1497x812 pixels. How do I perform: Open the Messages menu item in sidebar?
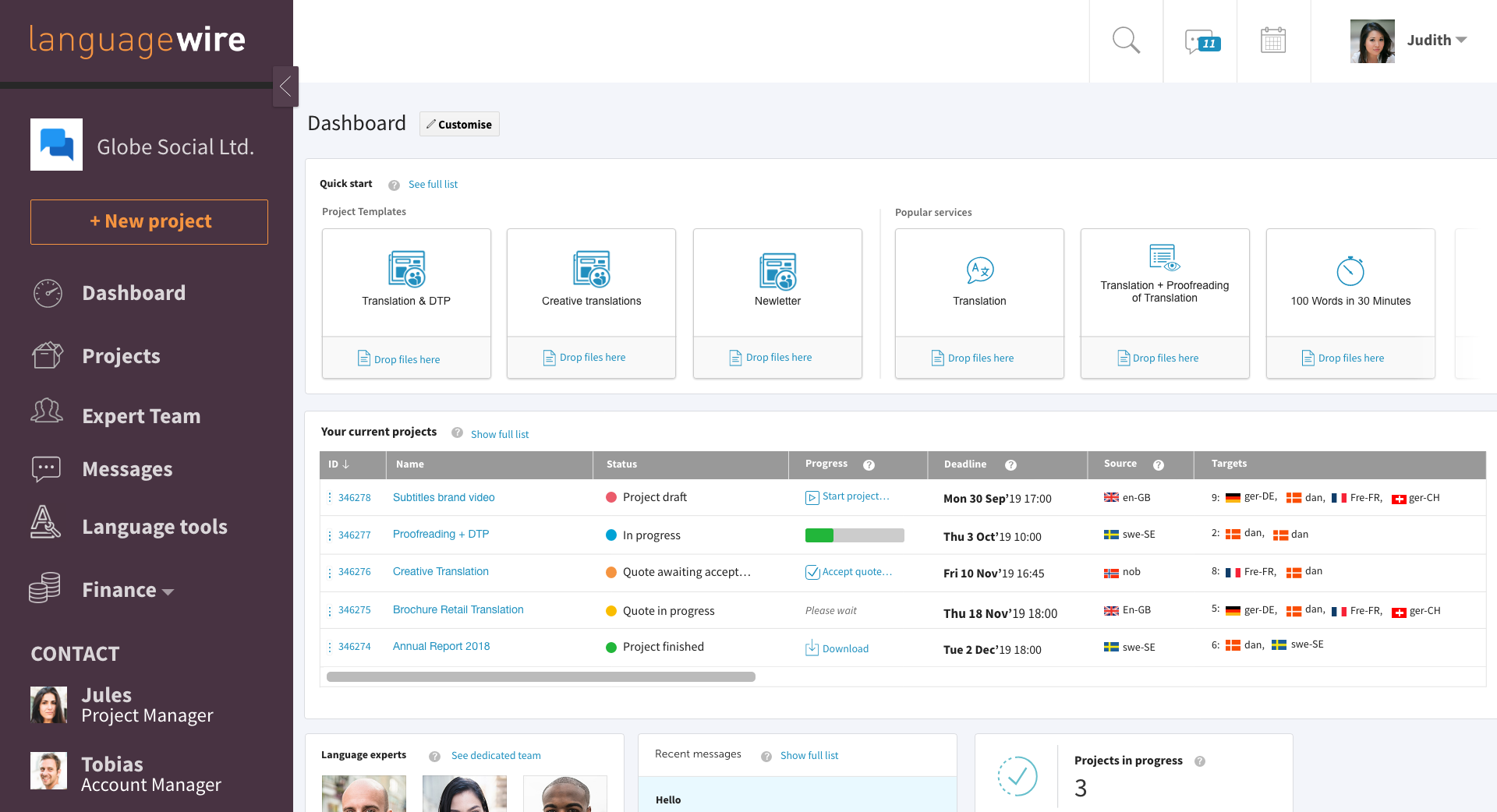[126, 468]
